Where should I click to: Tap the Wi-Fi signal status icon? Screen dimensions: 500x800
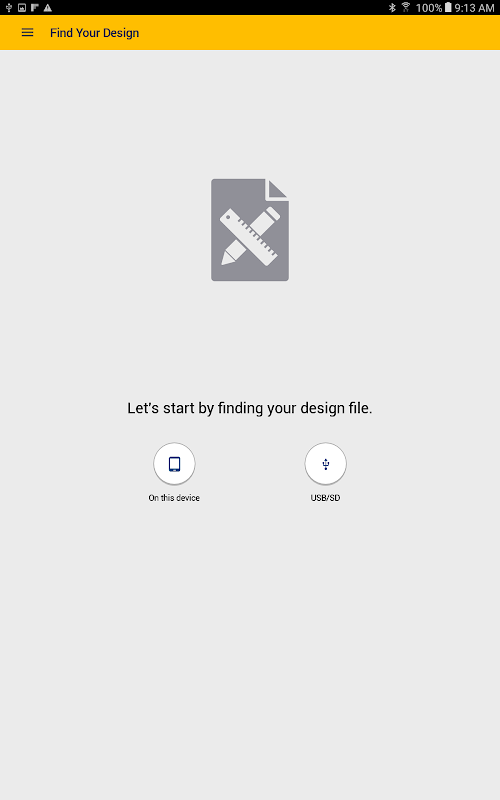tap(406, 8)
